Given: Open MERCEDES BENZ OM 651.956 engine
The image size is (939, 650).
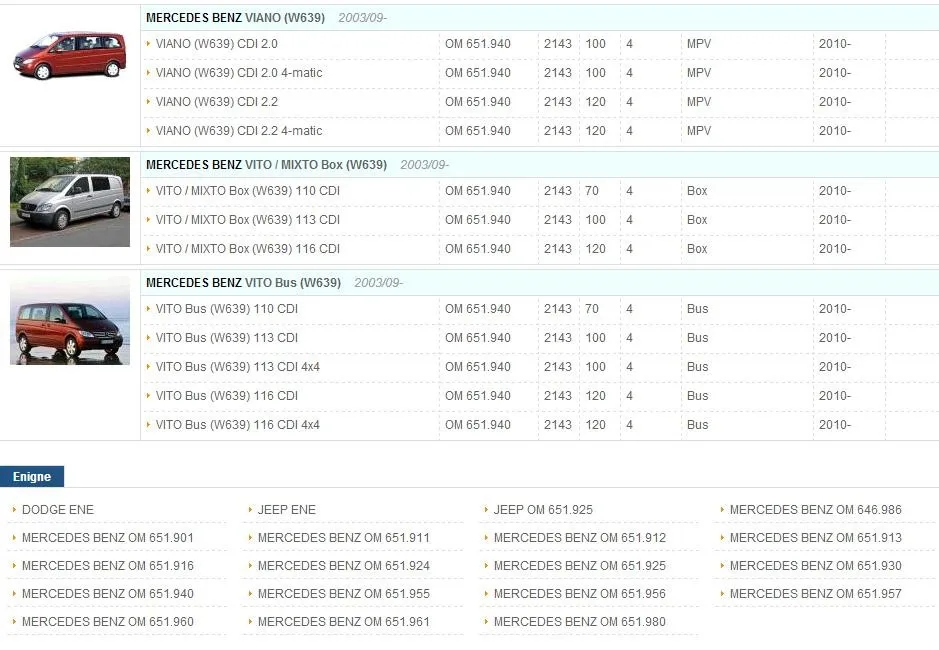Looking at the screenshot, I should 580,594.
